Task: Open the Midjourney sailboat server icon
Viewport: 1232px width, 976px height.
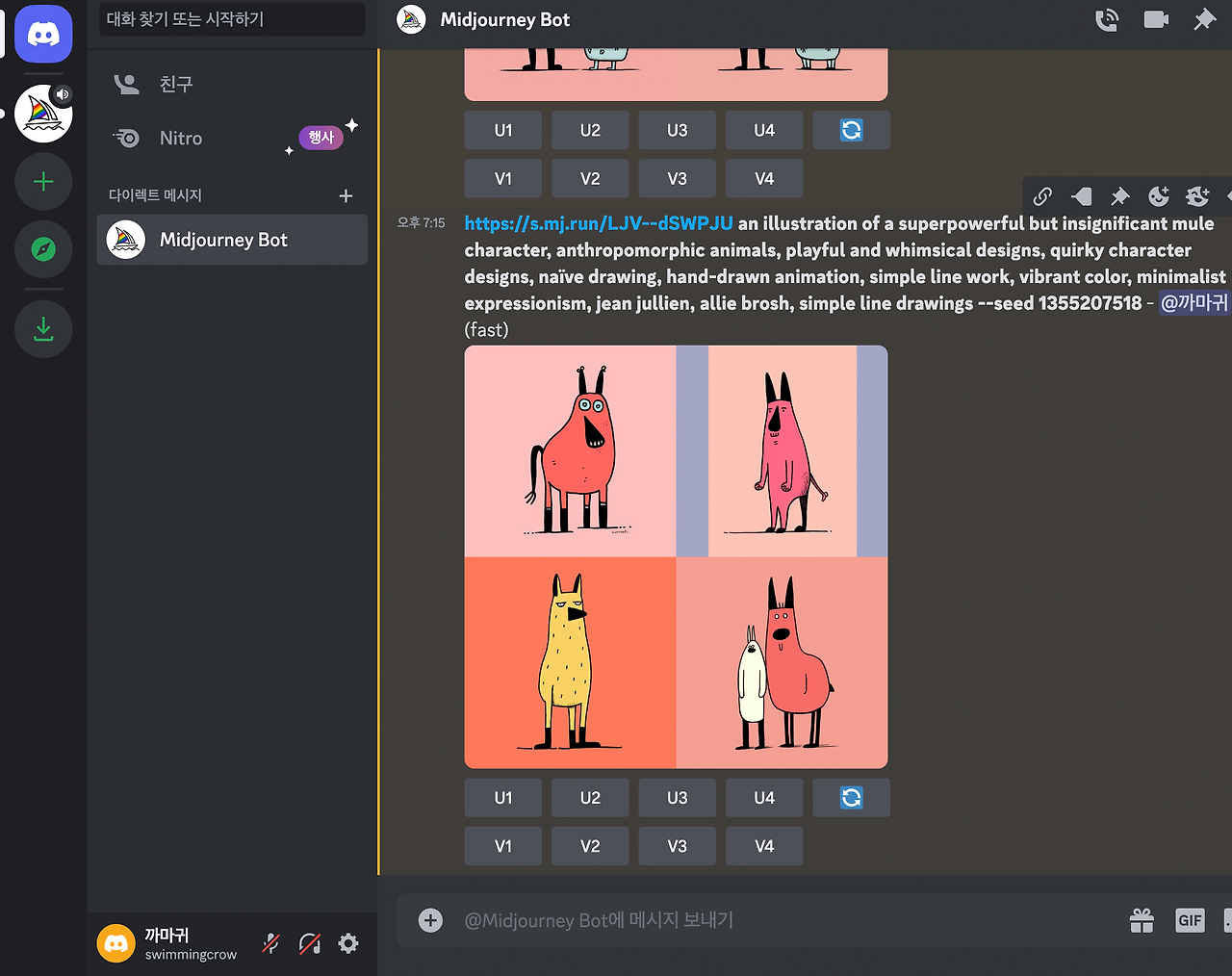Action: pyautogui.click(x=43, y=114)
